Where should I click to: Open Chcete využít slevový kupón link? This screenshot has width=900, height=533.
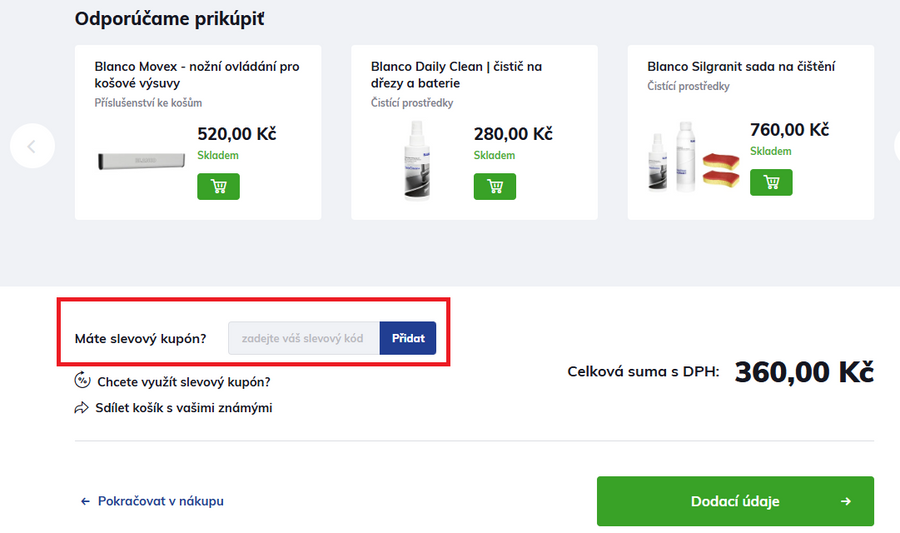(x=184, y=382)
